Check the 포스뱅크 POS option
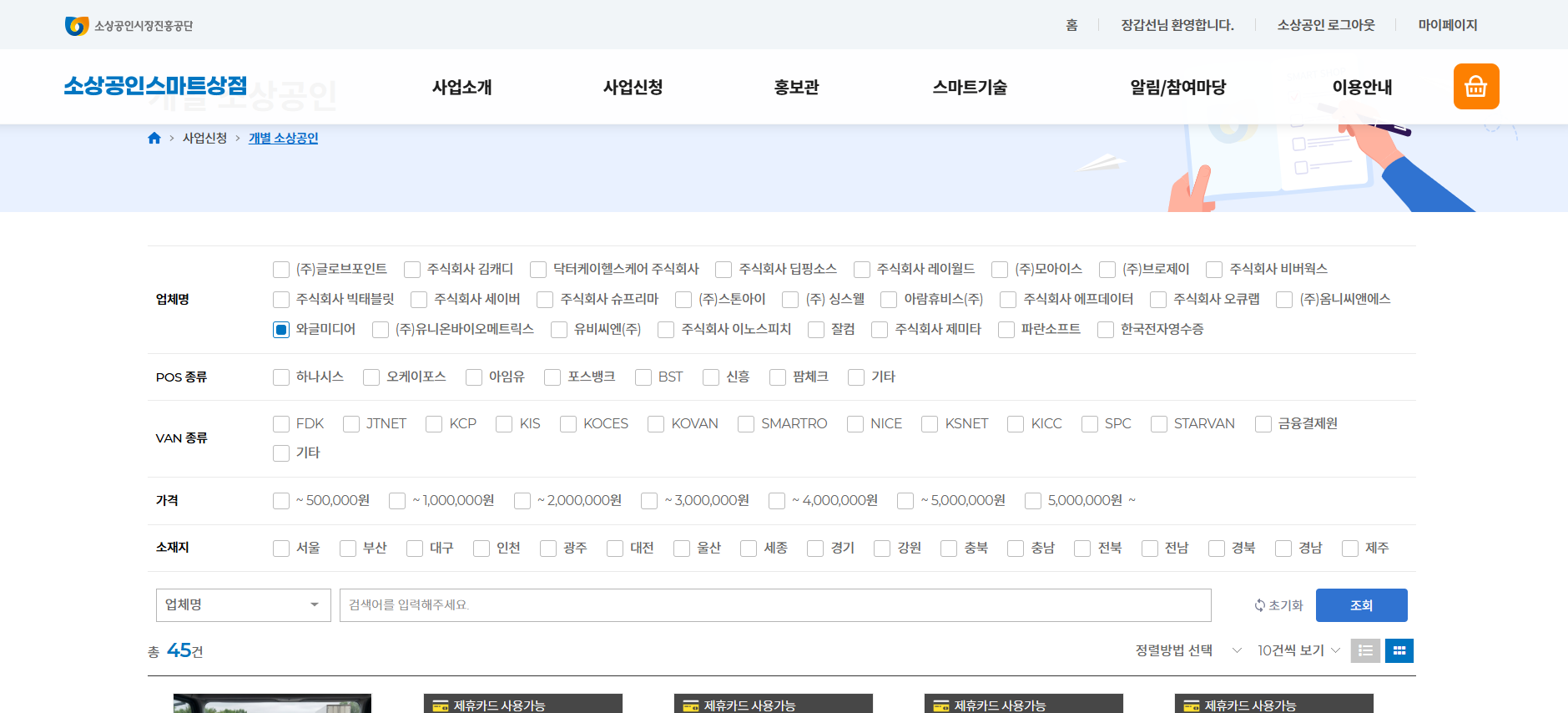 coord(552,377)
